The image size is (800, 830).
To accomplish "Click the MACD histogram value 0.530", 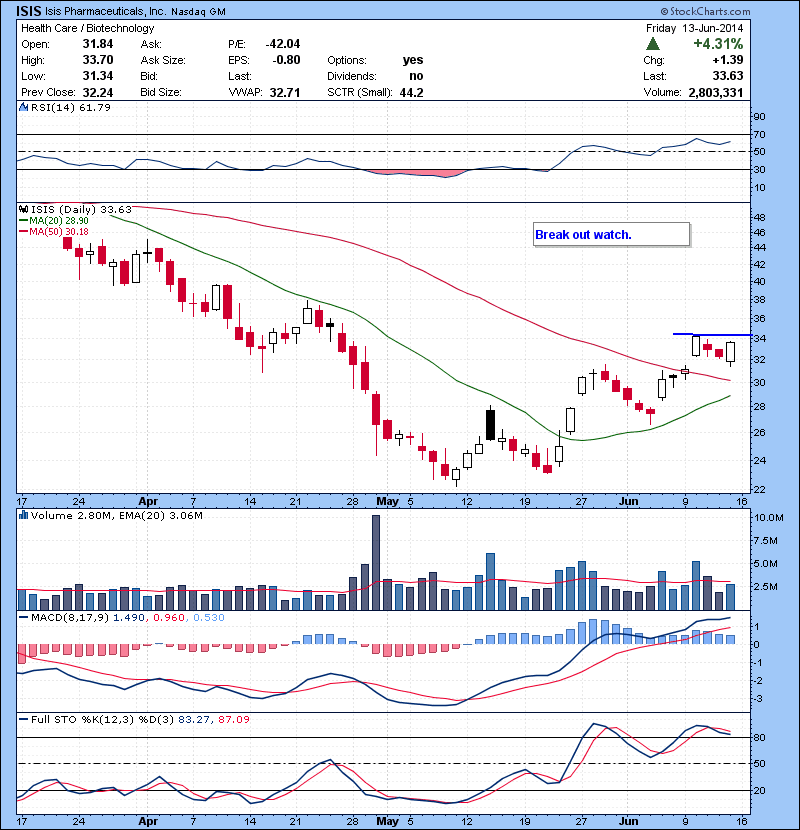I will tap(209, 617).
